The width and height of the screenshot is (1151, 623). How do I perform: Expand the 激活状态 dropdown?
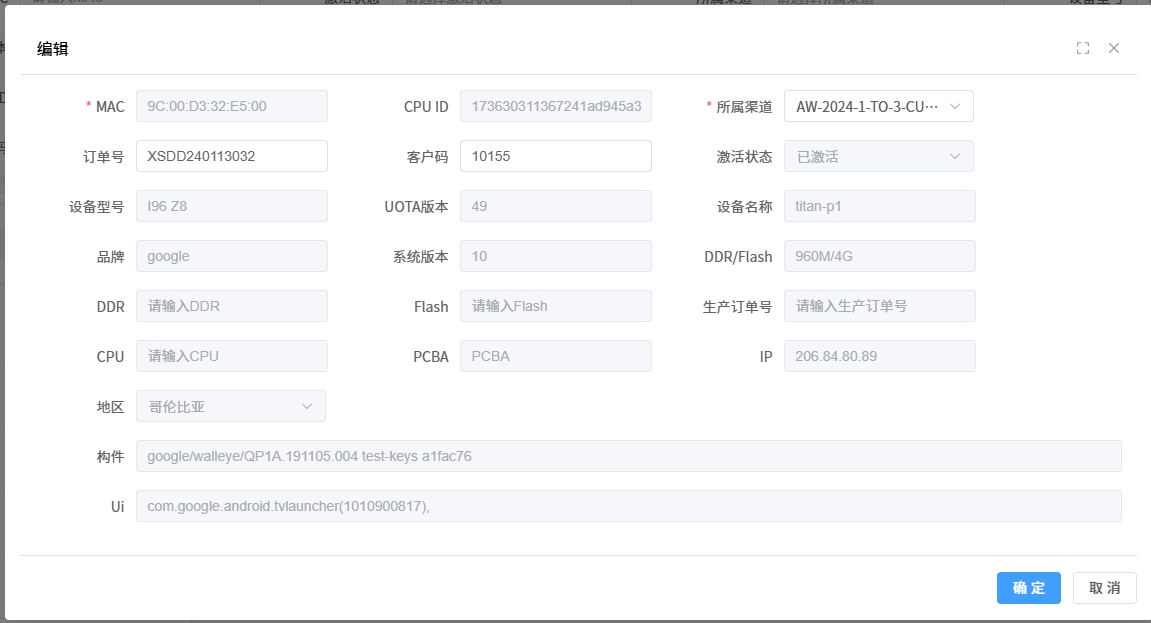[878, 156]
